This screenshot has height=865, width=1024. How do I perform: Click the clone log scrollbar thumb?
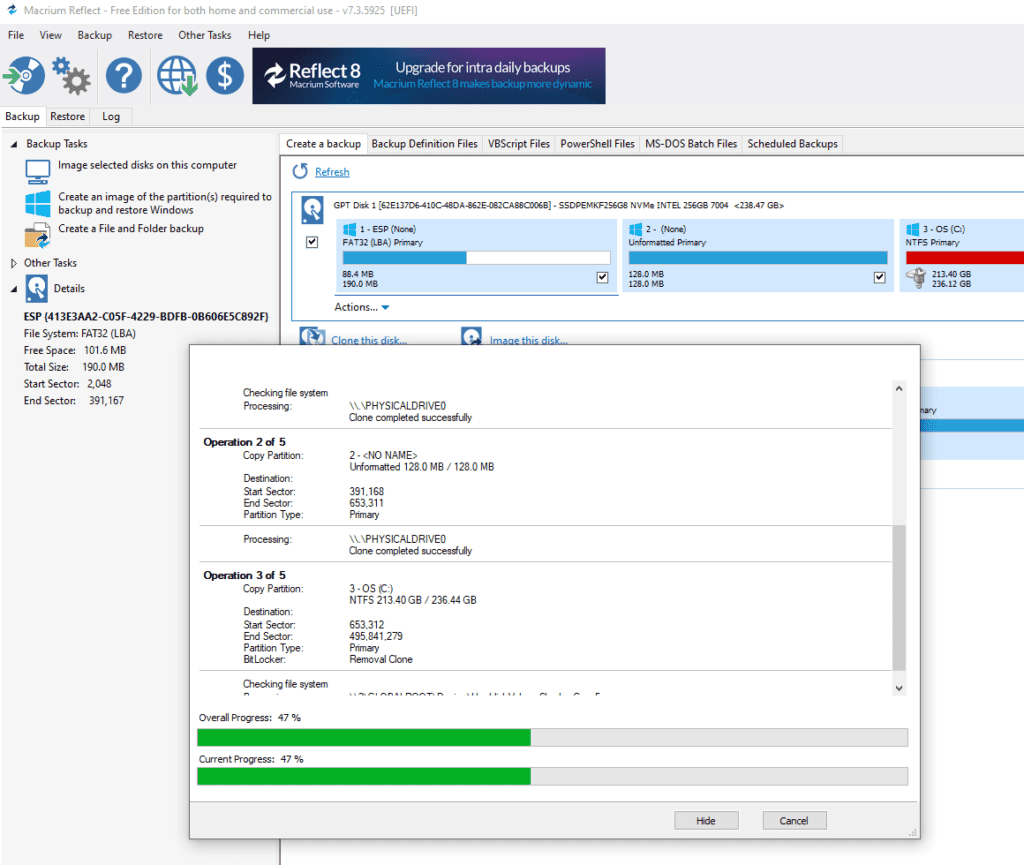tap(899, 597)
